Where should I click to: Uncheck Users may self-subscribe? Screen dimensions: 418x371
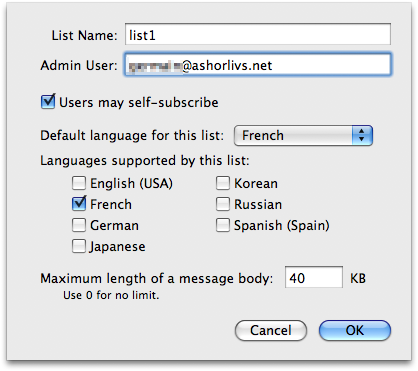coord(48,102)
